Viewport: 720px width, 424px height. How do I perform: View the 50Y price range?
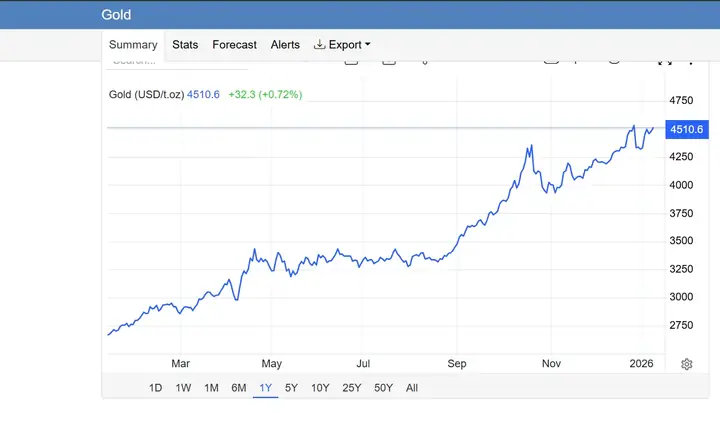383,388
